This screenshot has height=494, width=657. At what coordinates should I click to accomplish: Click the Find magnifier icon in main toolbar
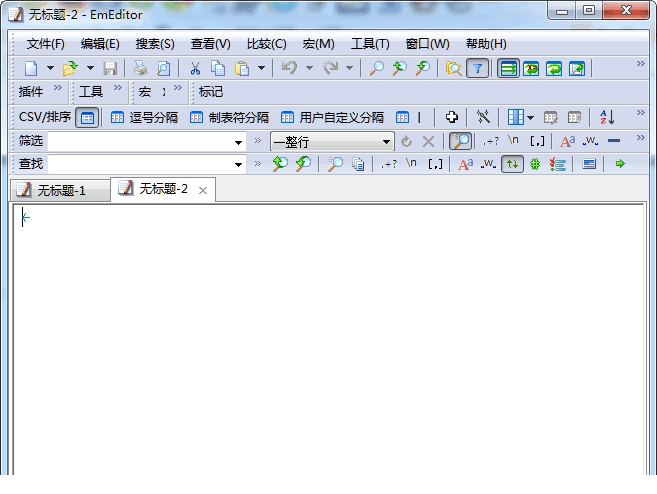pyautogui.click(x=376, y=68)
